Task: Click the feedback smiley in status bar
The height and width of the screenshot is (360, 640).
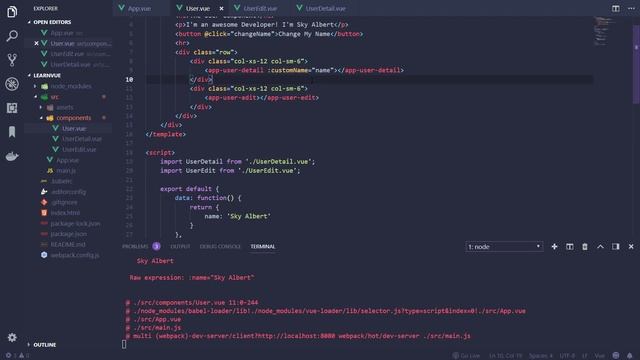Action: tap(616, 356)
